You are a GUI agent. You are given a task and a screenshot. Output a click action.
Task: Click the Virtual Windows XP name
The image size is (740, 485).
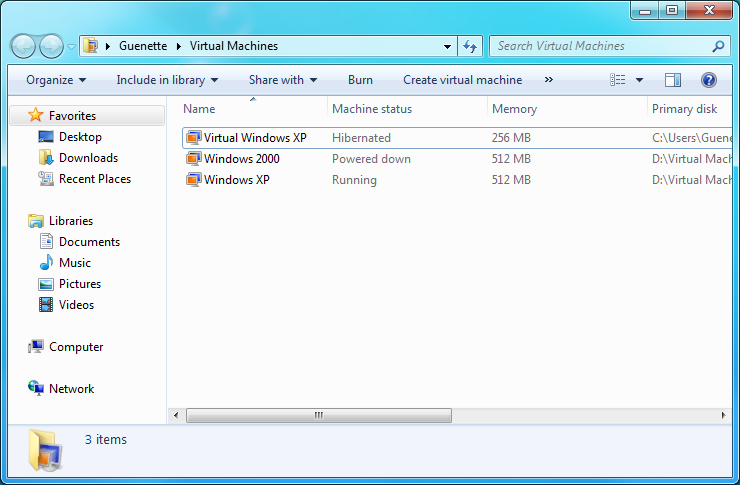[255, 138]
